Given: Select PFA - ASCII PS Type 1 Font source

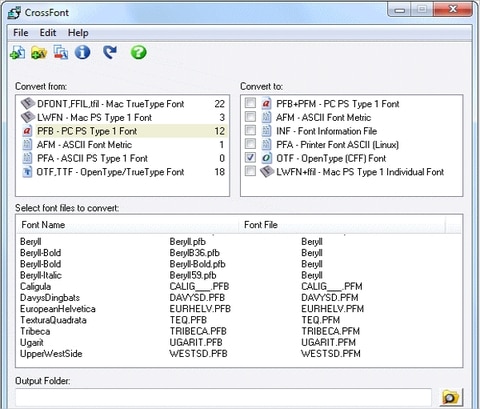Looking at the screenshot, I should [123, 158].
